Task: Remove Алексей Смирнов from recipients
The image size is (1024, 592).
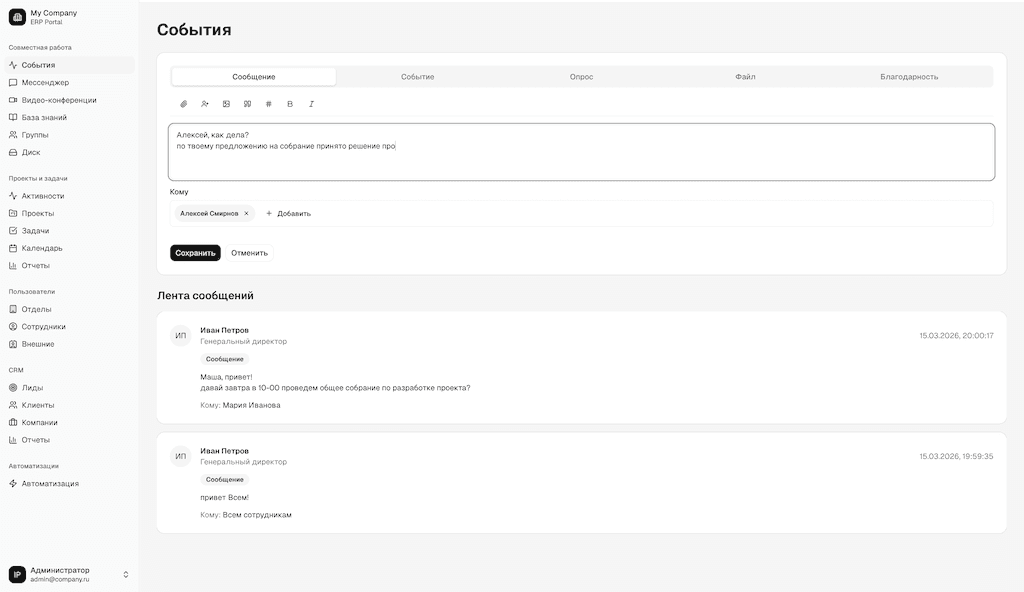Action: point(246,214)
